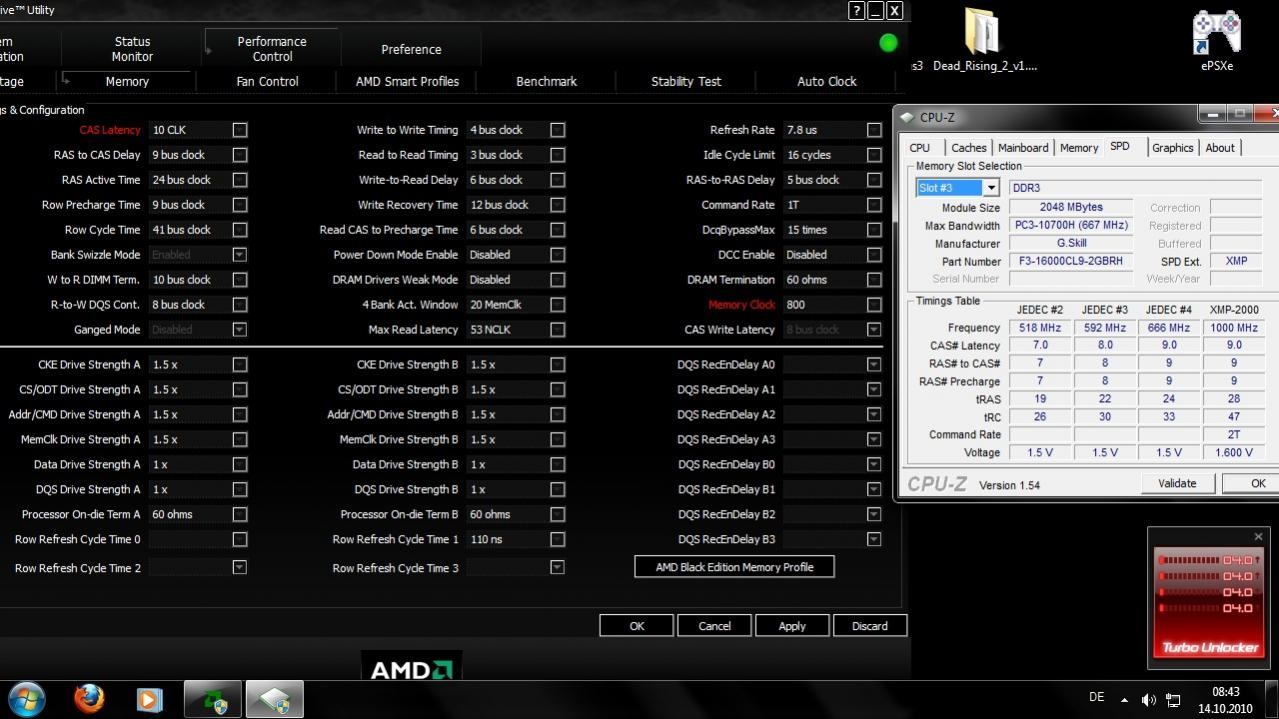Tick the Row Cycle Time checkbox
Viewport: 1279px width, 719px height.
[240, 230]
